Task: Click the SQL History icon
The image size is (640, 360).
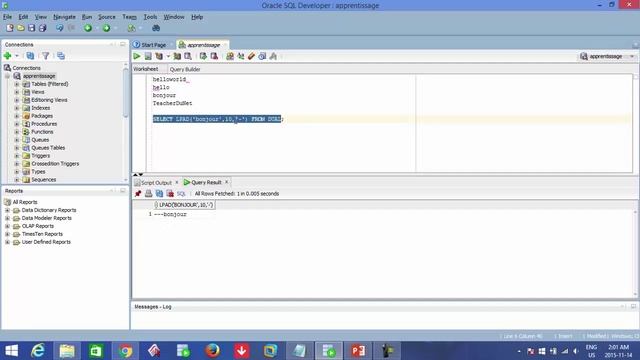Action: [262, 56]
